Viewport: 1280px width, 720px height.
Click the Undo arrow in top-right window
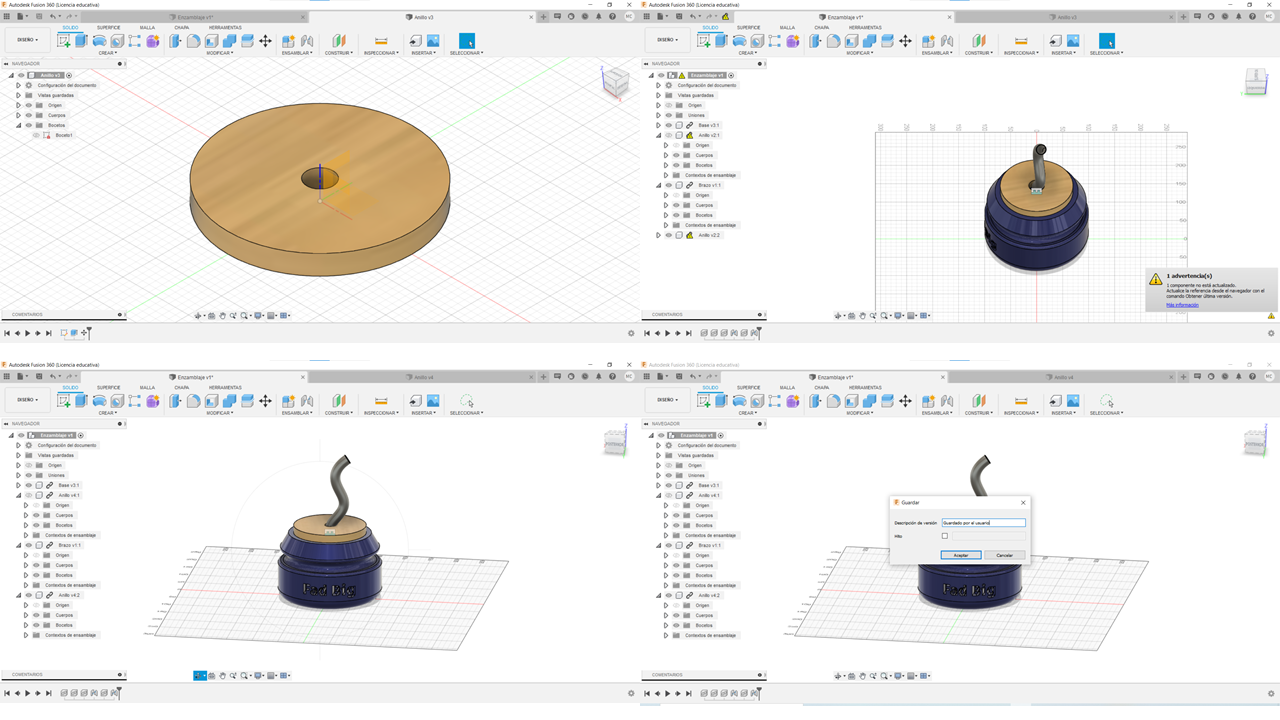[x=692, y=16]
